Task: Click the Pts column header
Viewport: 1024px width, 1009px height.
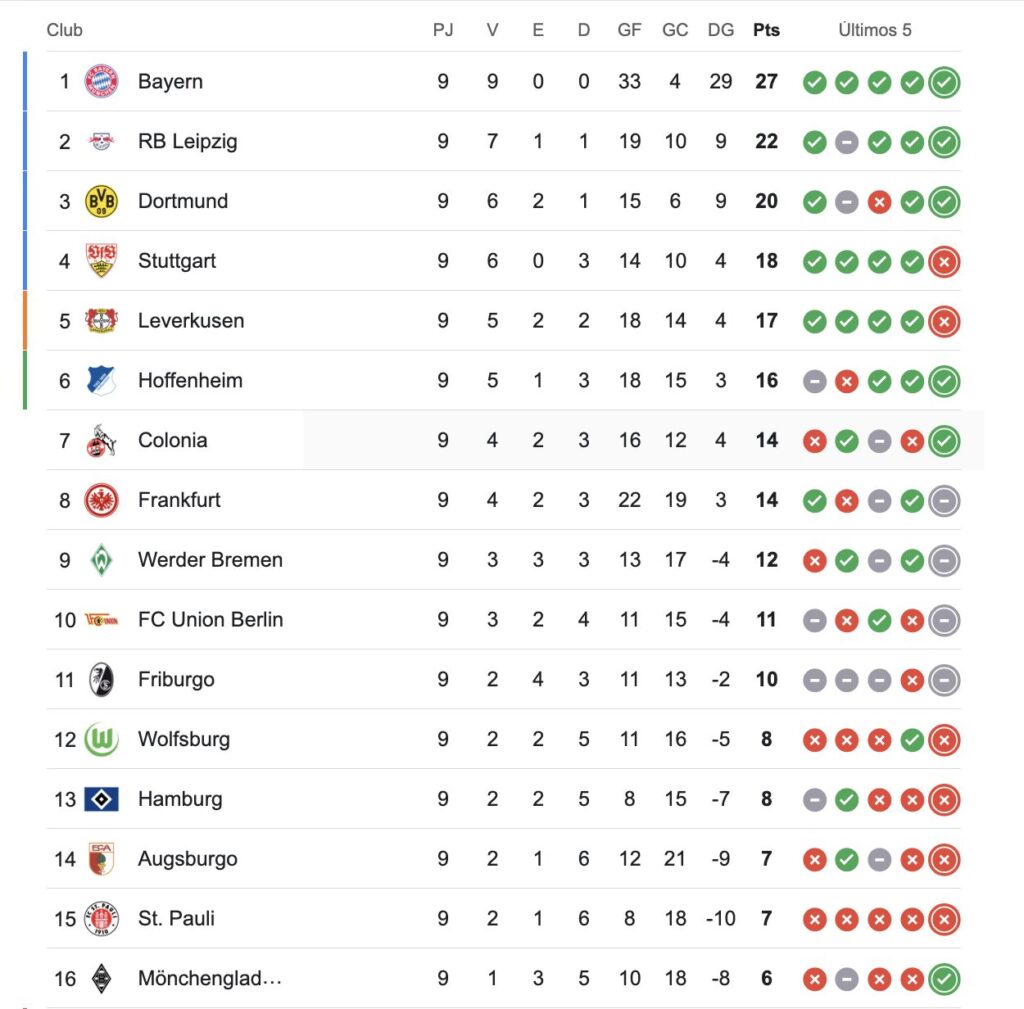Action: pyautogui.click(x=766, y=30)
